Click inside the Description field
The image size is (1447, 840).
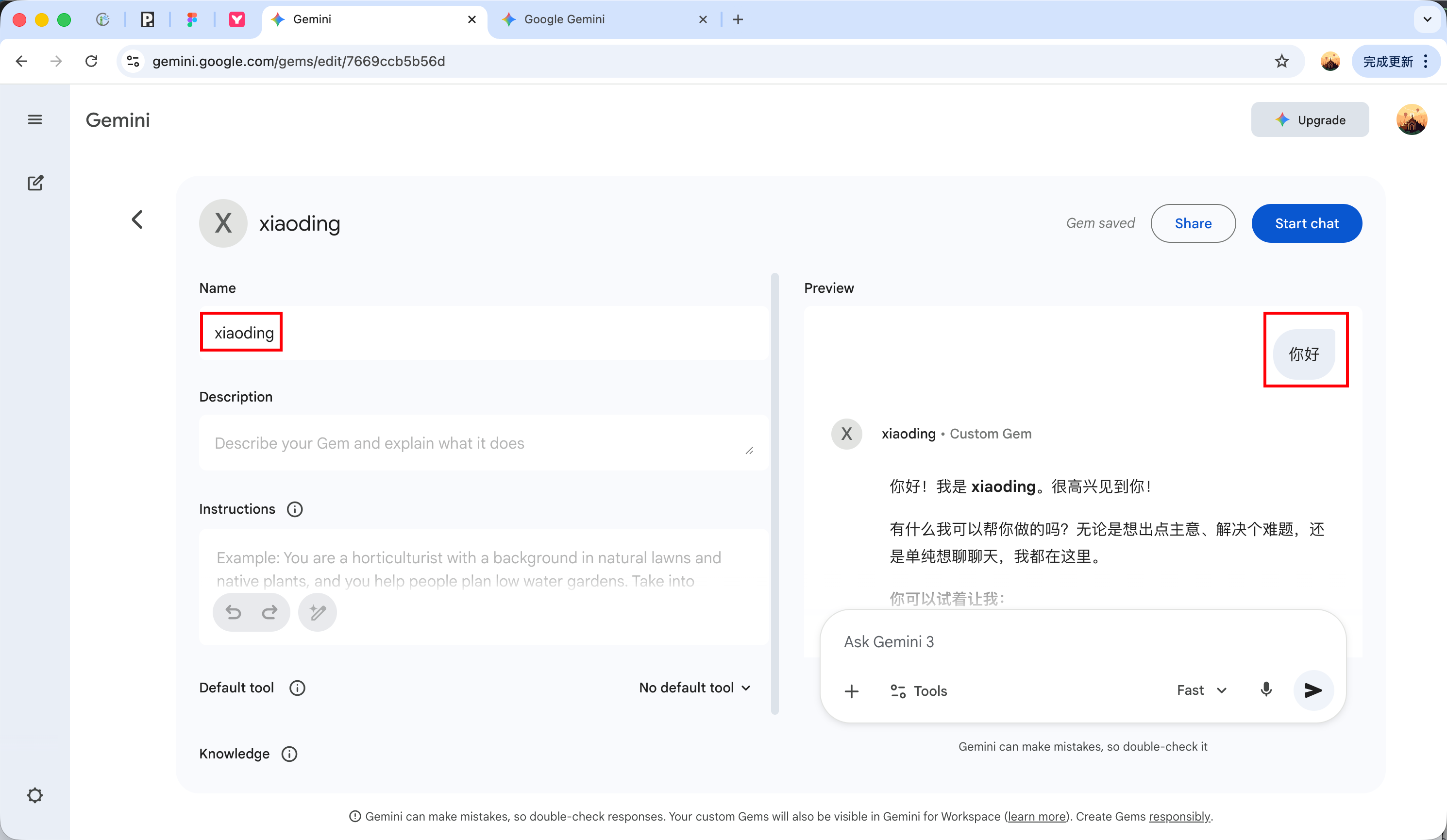point(482,443)
